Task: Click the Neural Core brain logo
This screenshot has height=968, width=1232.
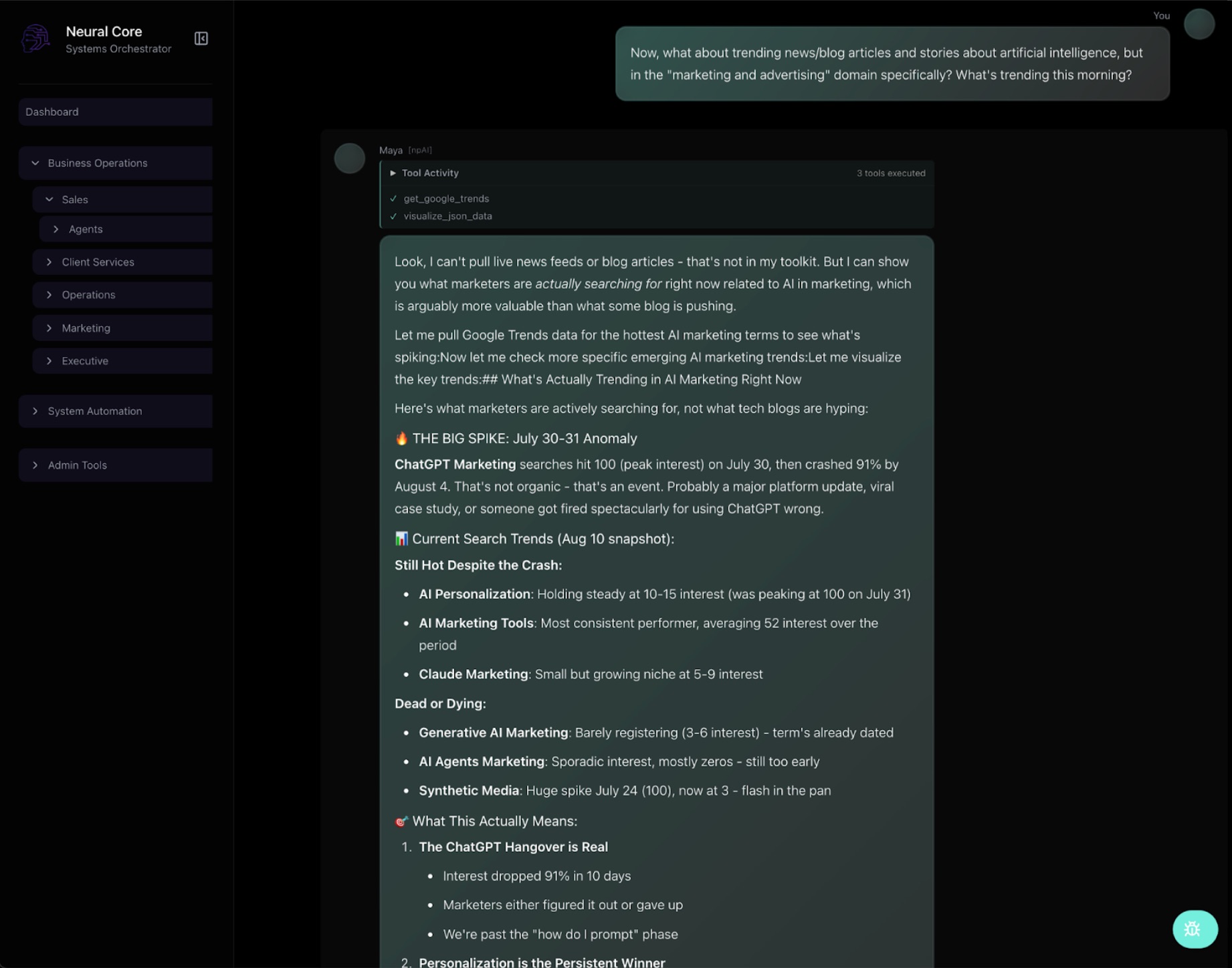Action: pos(35,39)
